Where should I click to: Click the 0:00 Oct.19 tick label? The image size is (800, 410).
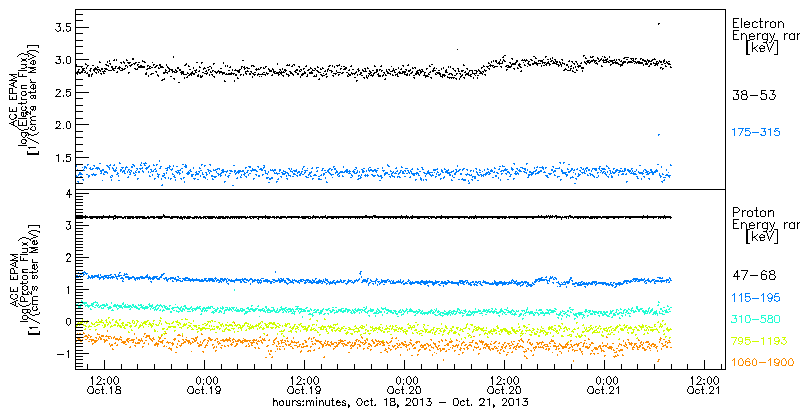[x=204, y=386]
